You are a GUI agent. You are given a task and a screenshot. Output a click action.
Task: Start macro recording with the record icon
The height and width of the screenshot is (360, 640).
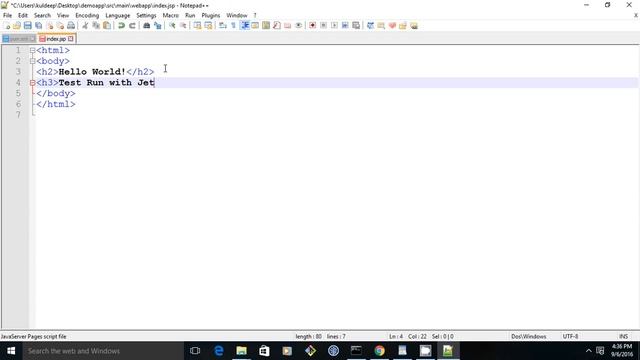(312, 26)
